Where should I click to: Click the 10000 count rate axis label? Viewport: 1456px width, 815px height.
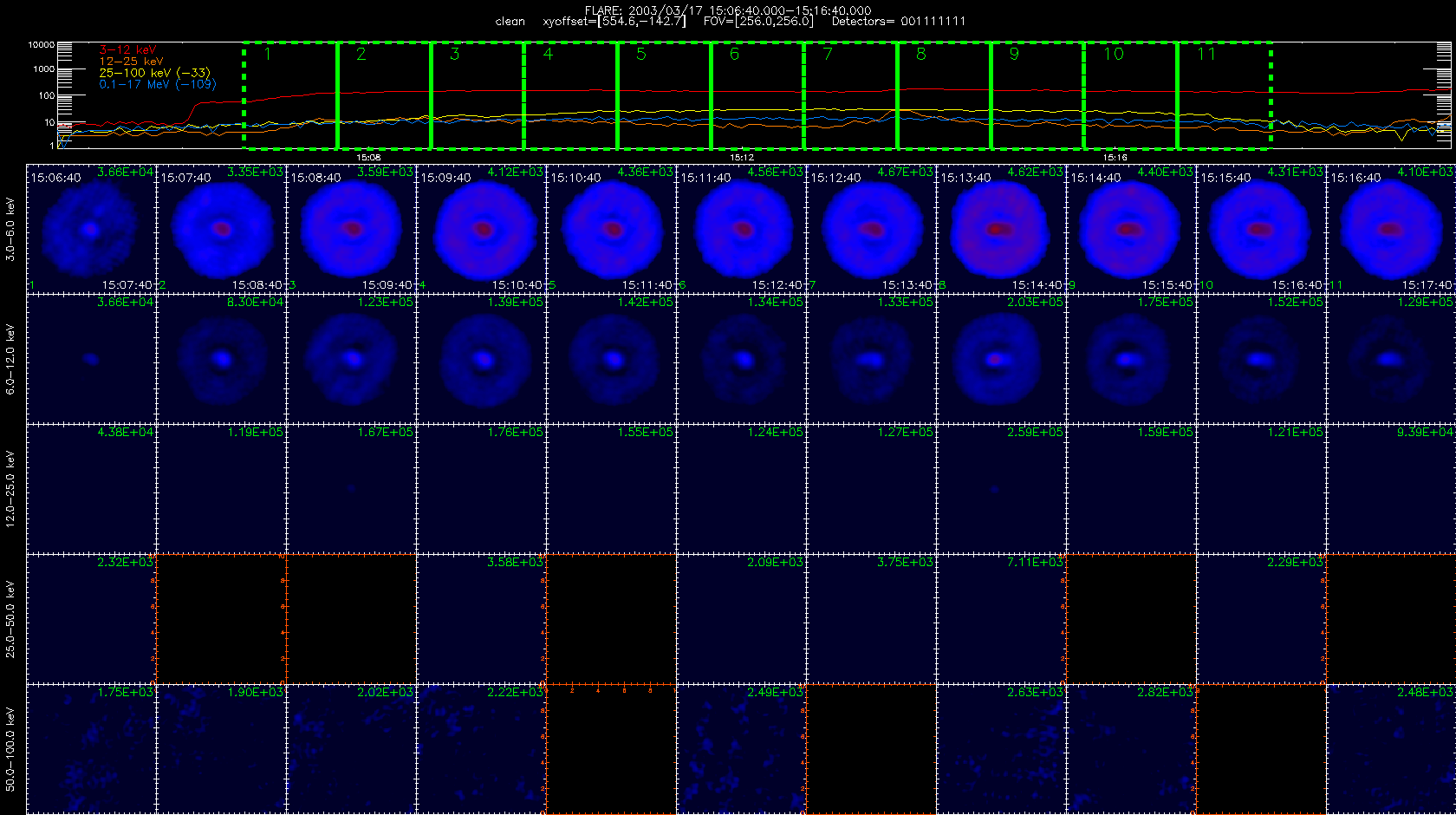pyautogui.click(x=41, y=45)
